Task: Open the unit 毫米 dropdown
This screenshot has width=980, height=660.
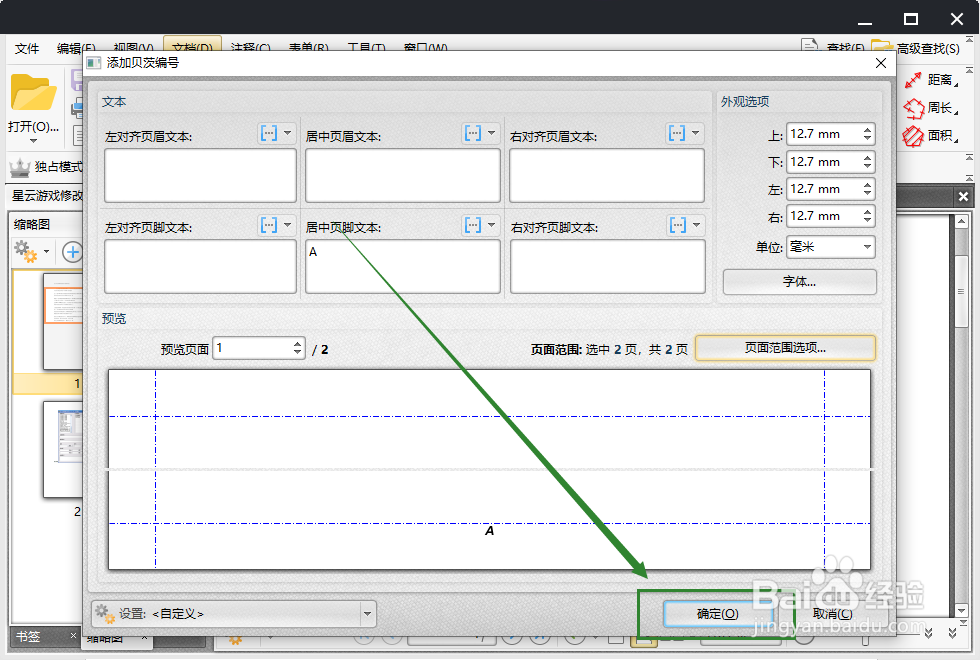Action: coord(831,247)
